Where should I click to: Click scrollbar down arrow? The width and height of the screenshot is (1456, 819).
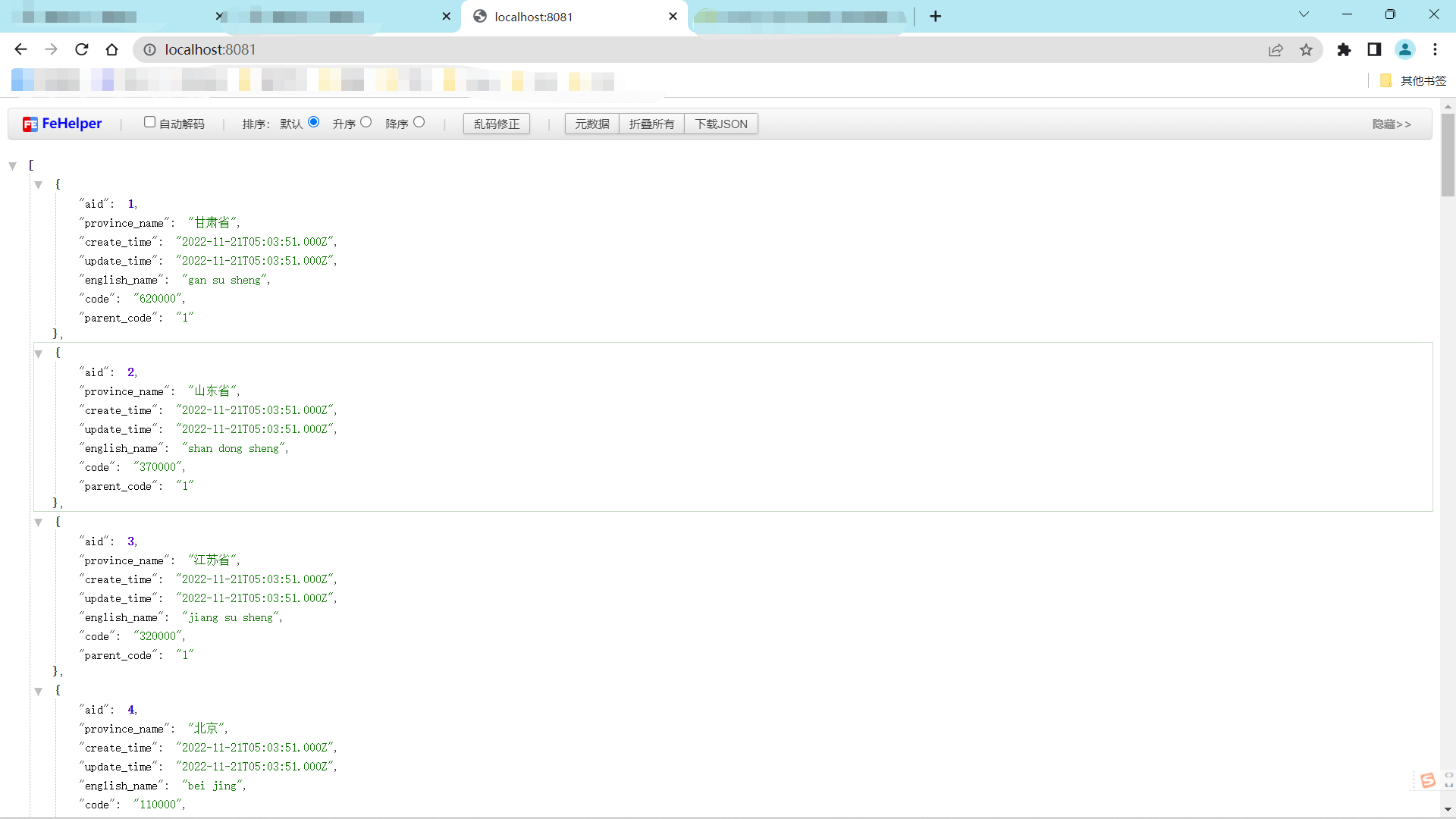pyautogui.click(x=1448, y=810)
